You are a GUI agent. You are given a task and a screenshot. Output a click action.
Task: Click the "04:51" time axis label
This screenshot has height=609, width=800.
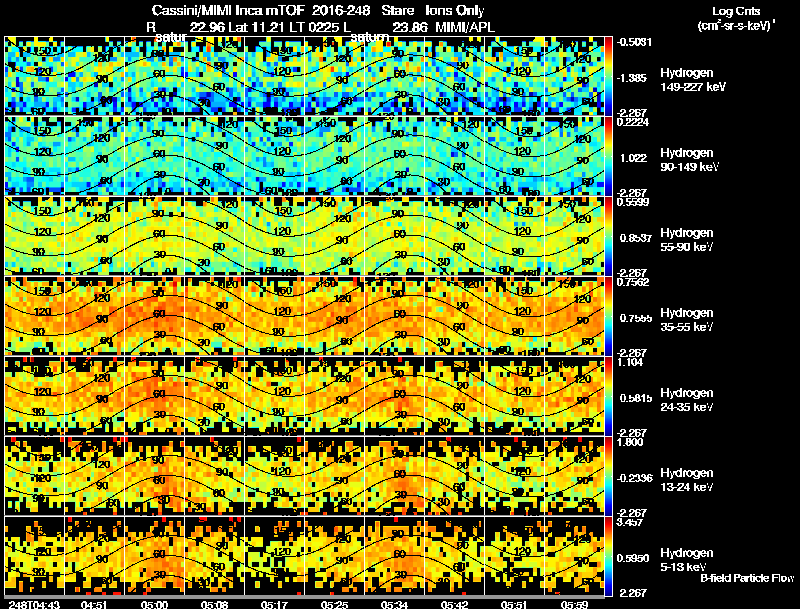(x=94, y=605)
